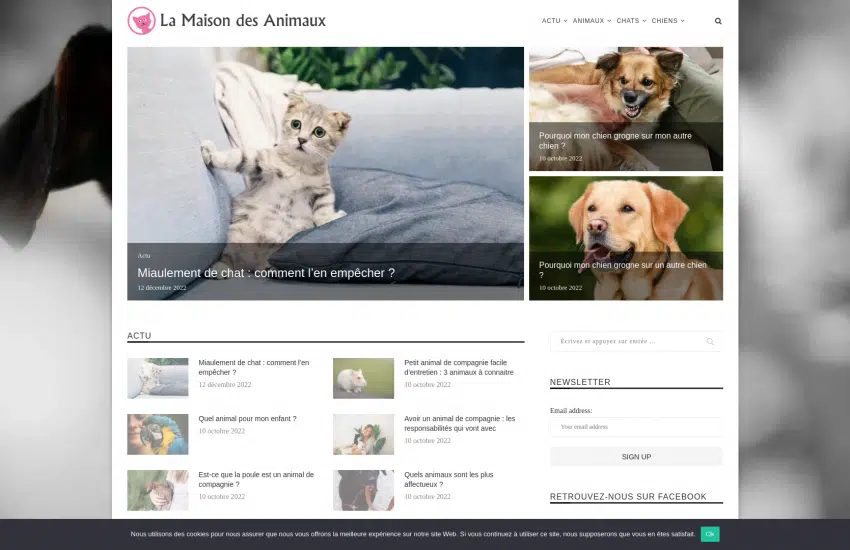Click the white hamster article thumbnail

point(363,378)
